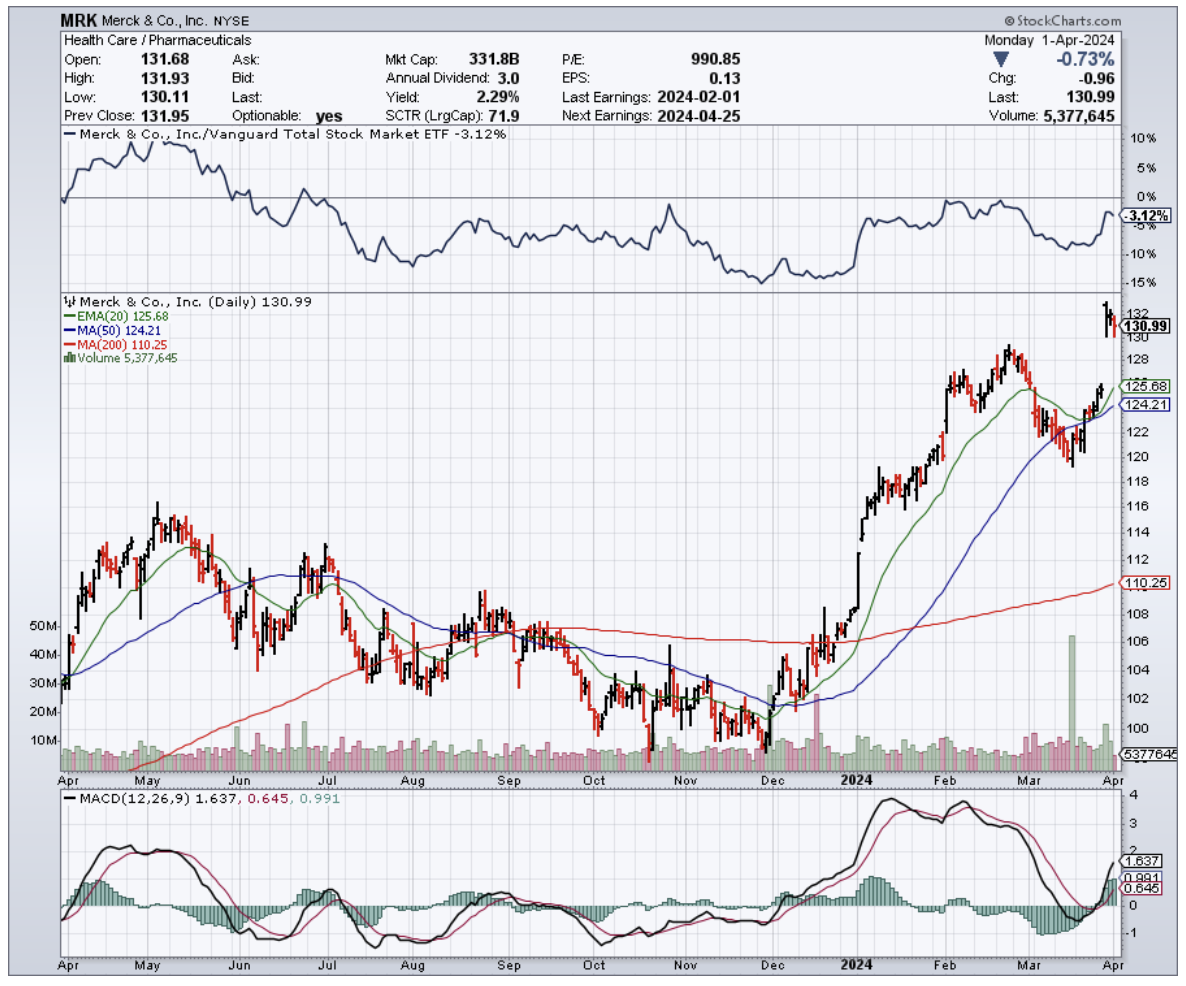
Task: Click the candlestick icon beside Merck Daily legend
Action: (x=68, y=301)
